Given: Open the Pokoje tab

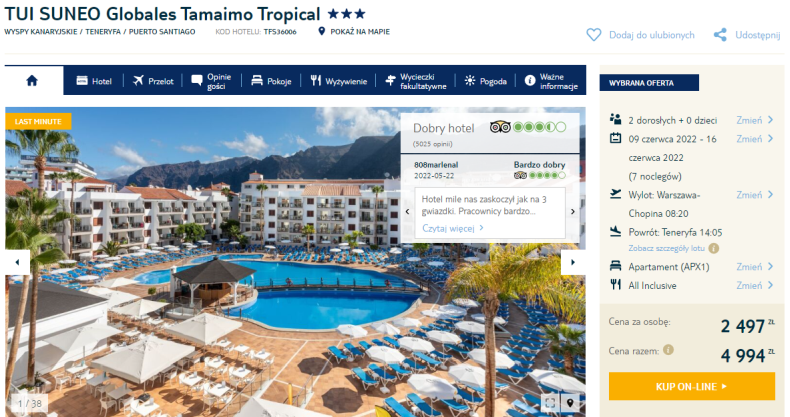Looking at the screenshot, I should point(271,81).
